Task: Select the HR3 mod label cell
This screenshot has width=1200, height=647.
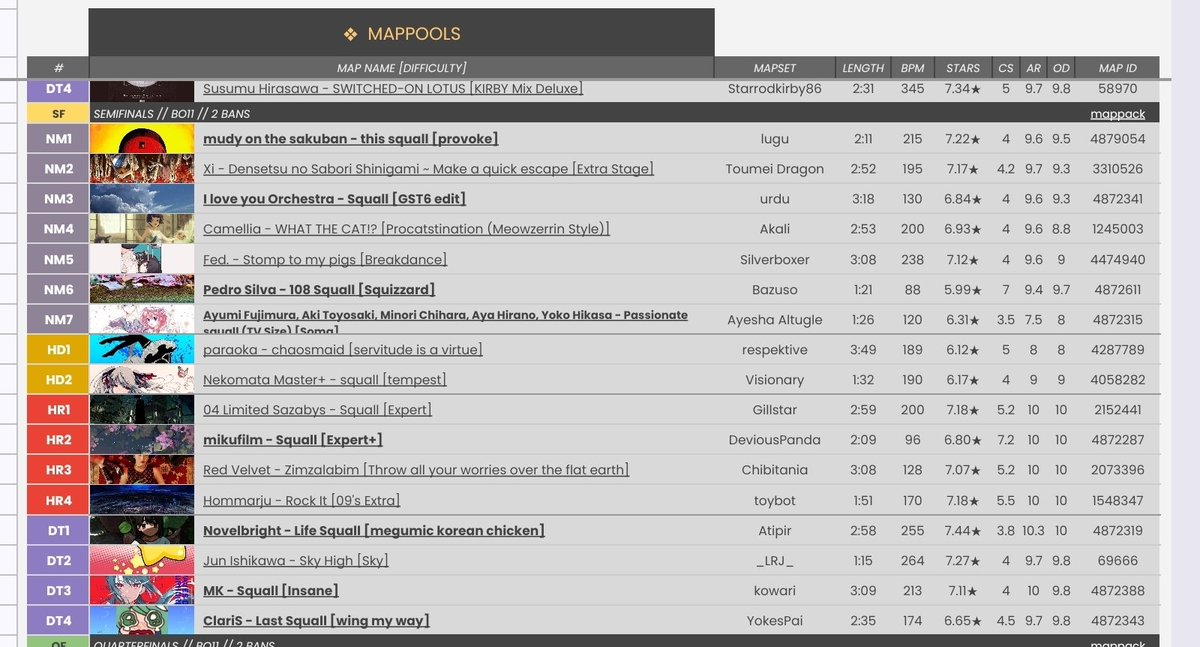Action: pyautogui.click(x=58, y=470)
